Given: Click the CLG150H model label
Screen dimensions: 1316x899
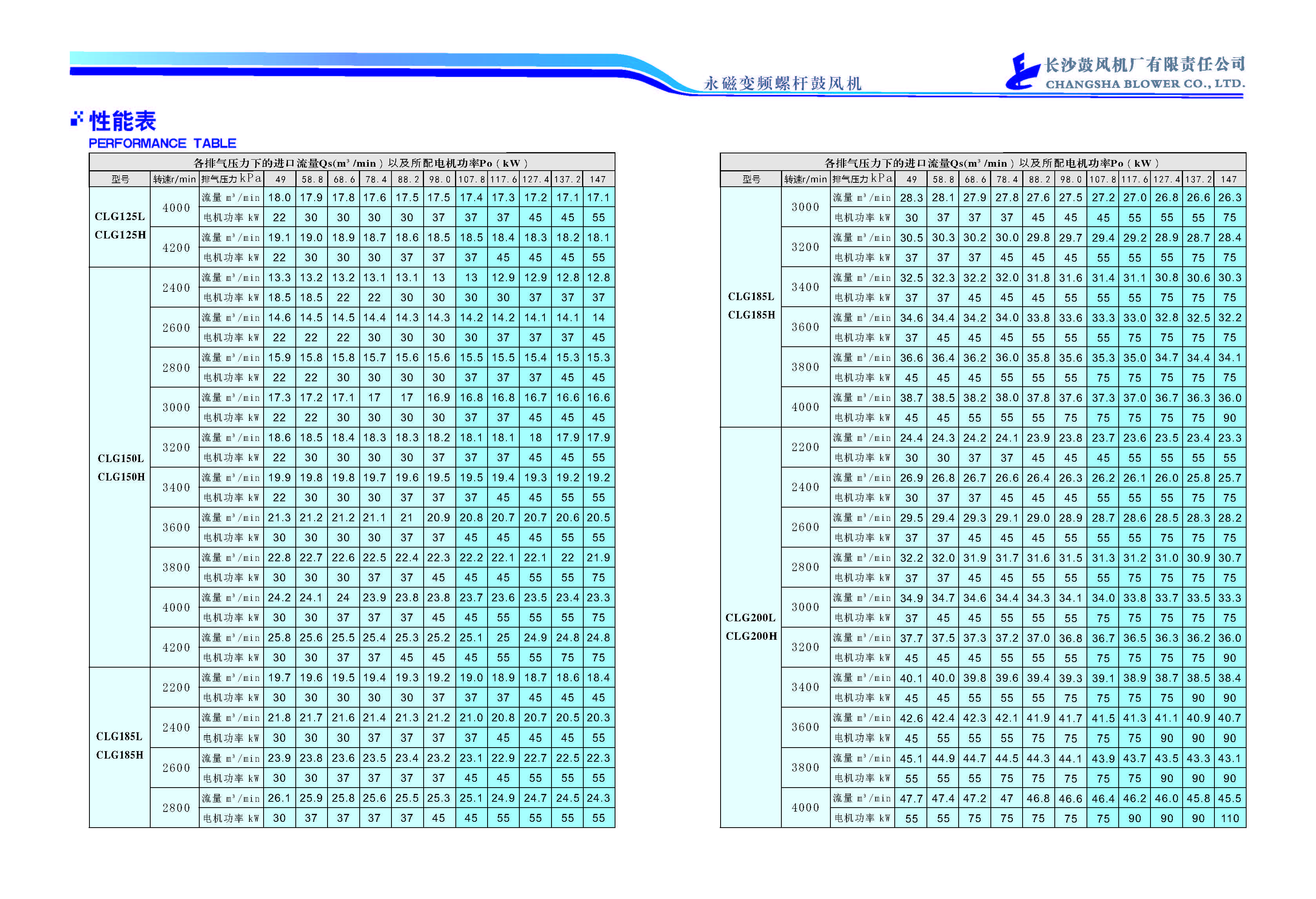Looking at the screenshot, I should [120, 477].
